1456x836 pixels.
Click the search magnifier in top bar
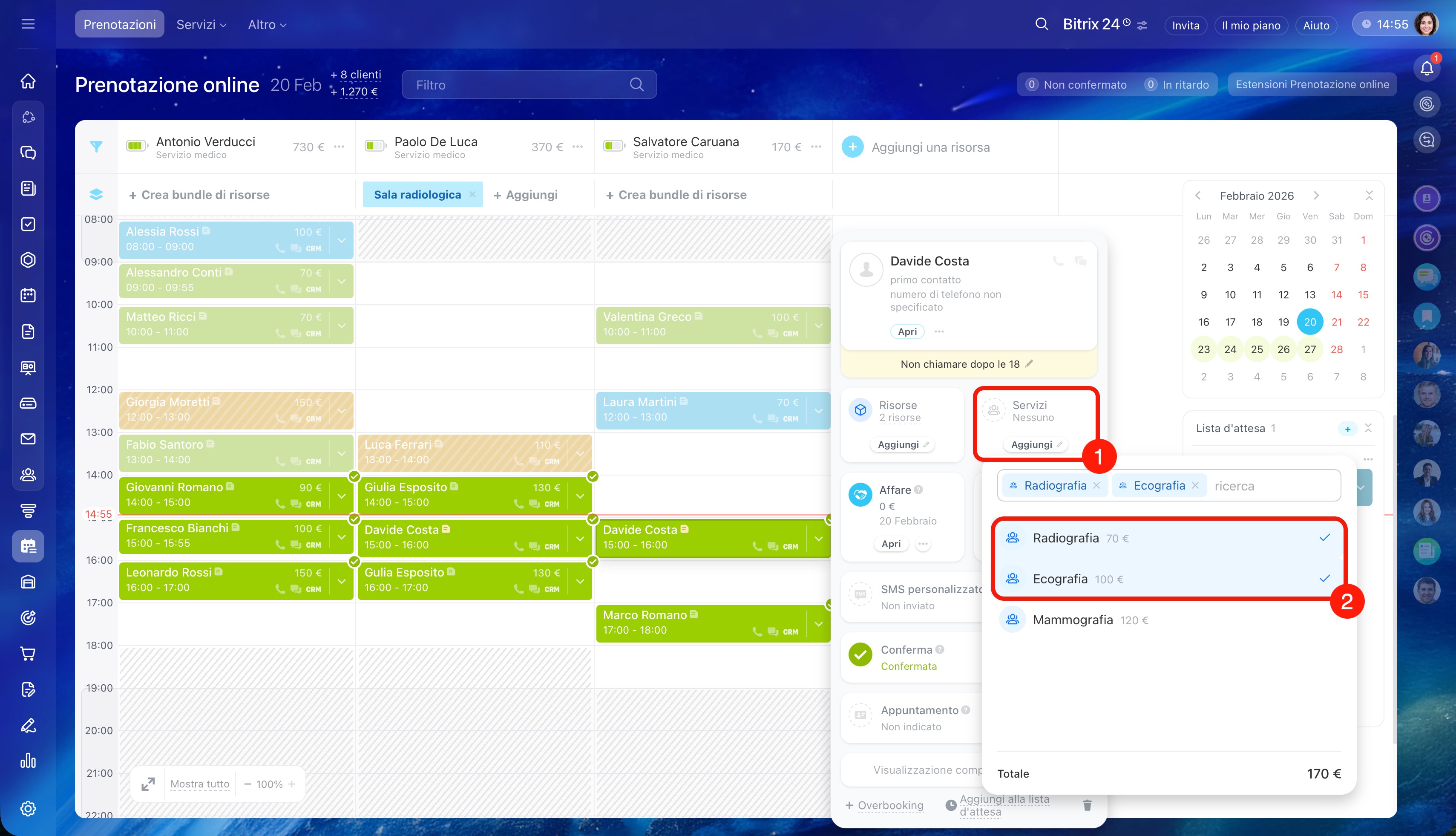[1042, 25]
